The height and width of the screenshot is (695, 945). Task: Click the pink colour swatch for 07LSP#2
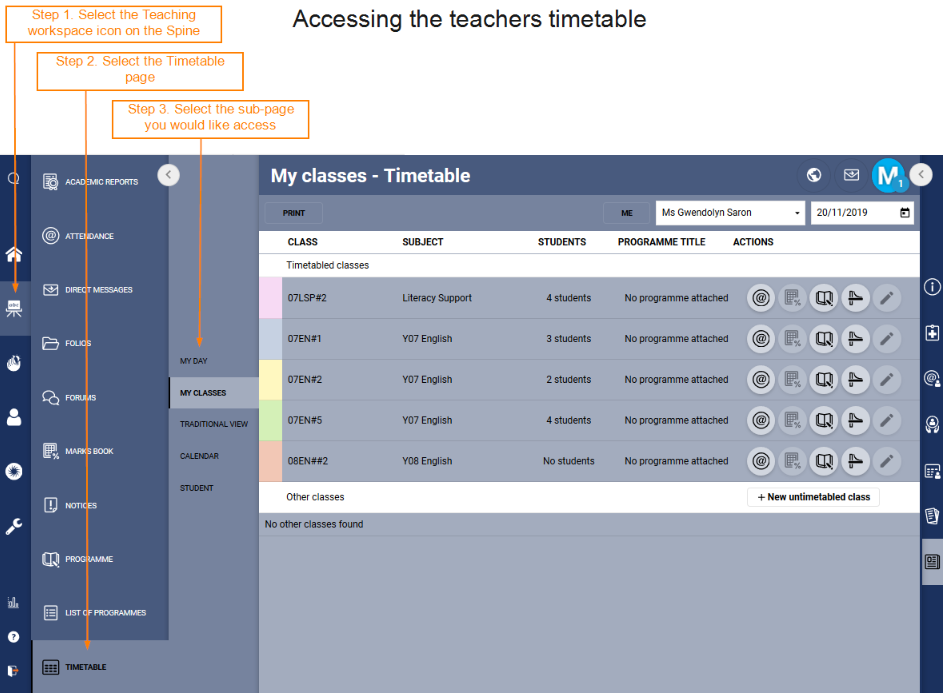pyautogui.click(x=270, y=298)
